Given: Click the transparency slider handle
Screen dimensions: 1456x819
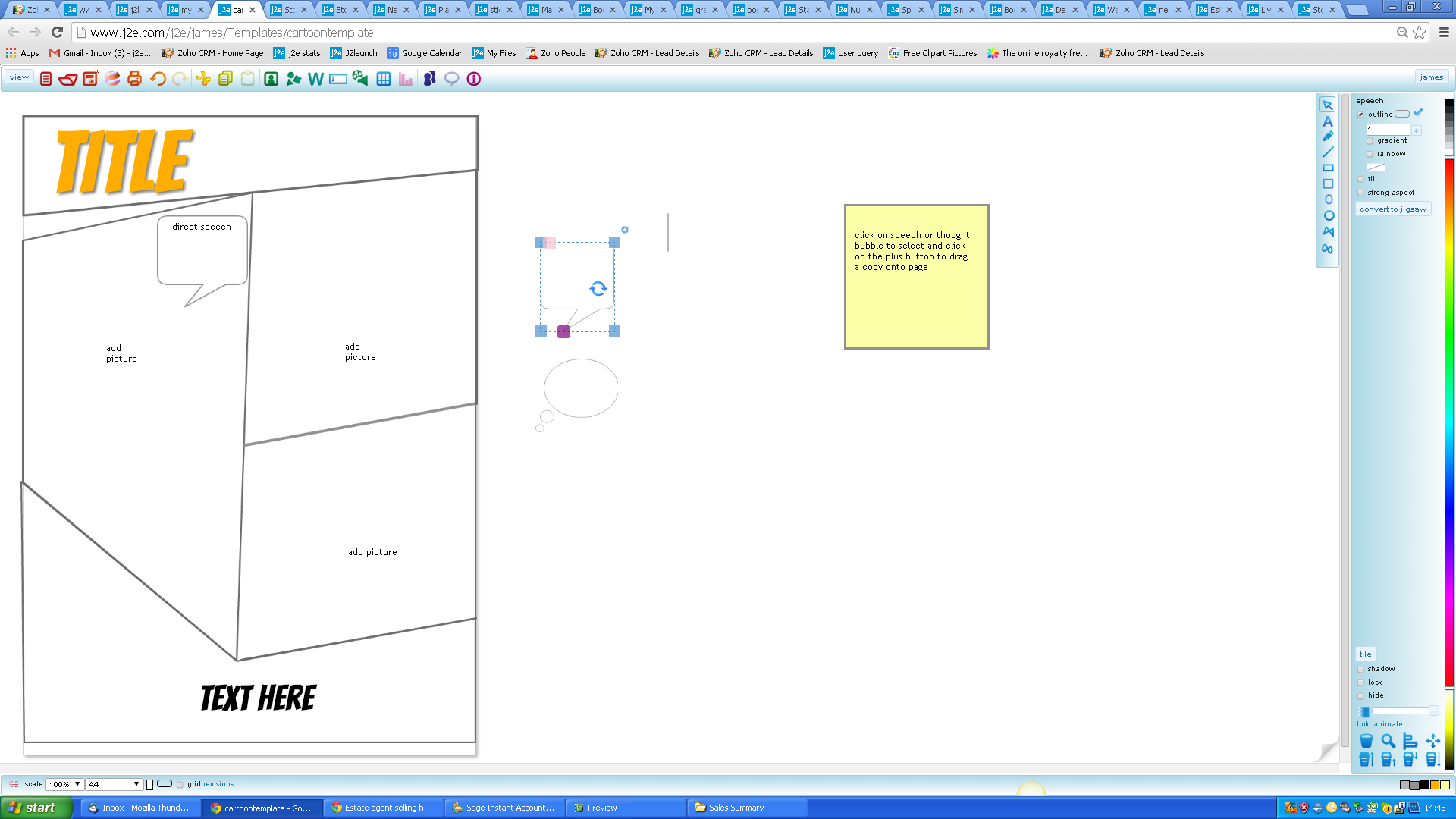Looking at the screenshot, I should click(x=1433, y=711).
